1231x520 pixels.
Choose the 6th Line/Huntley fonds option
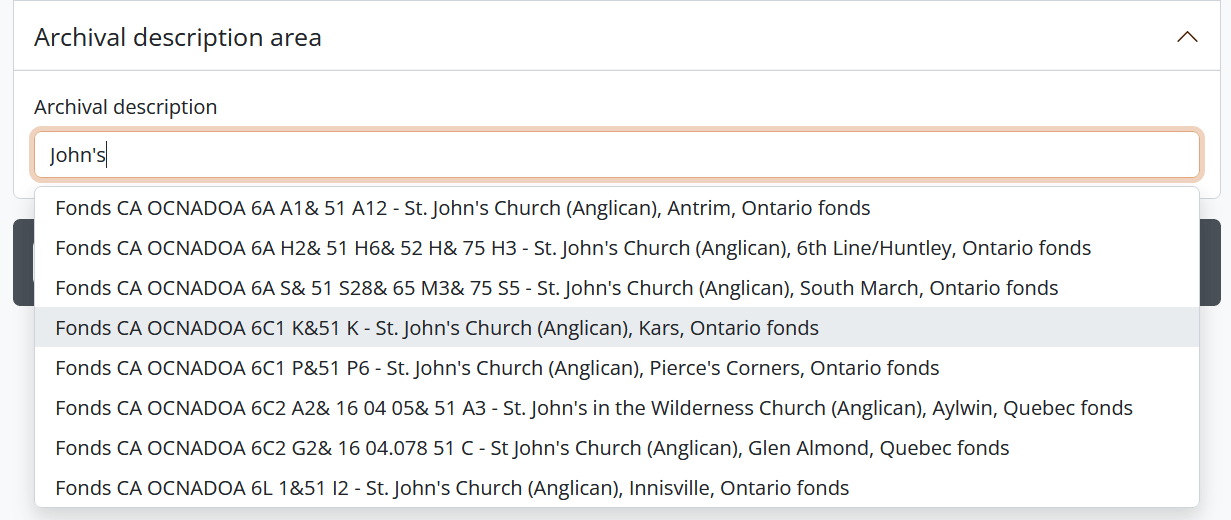pyautogui.click(x=573, y=248)
